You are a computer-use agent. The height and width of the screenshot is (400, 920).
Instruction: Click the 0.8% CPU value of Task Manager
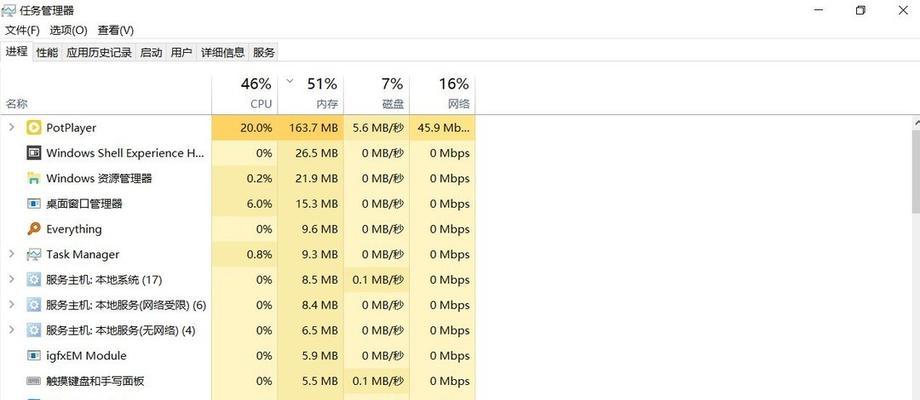[260, 254]
